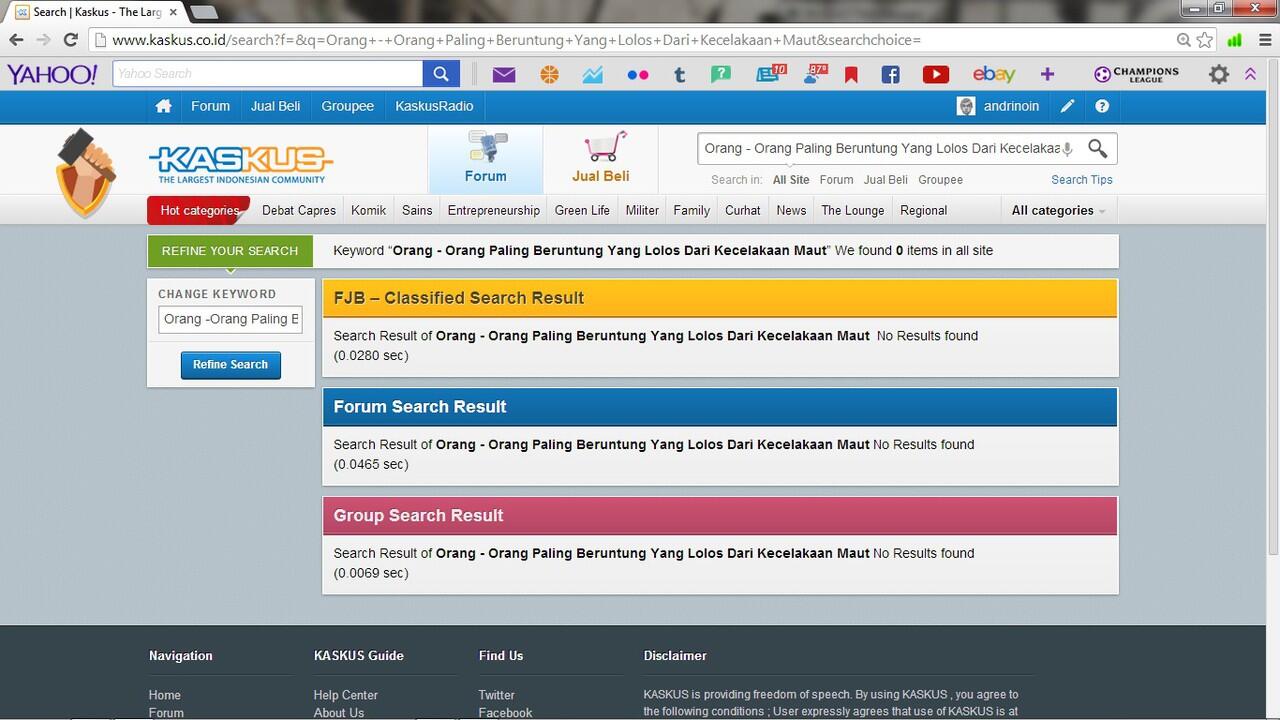Collapse the Yahoo toolbar with double chevron
The height and width of the screenshot is (720, 1280).
(1250, 75)
